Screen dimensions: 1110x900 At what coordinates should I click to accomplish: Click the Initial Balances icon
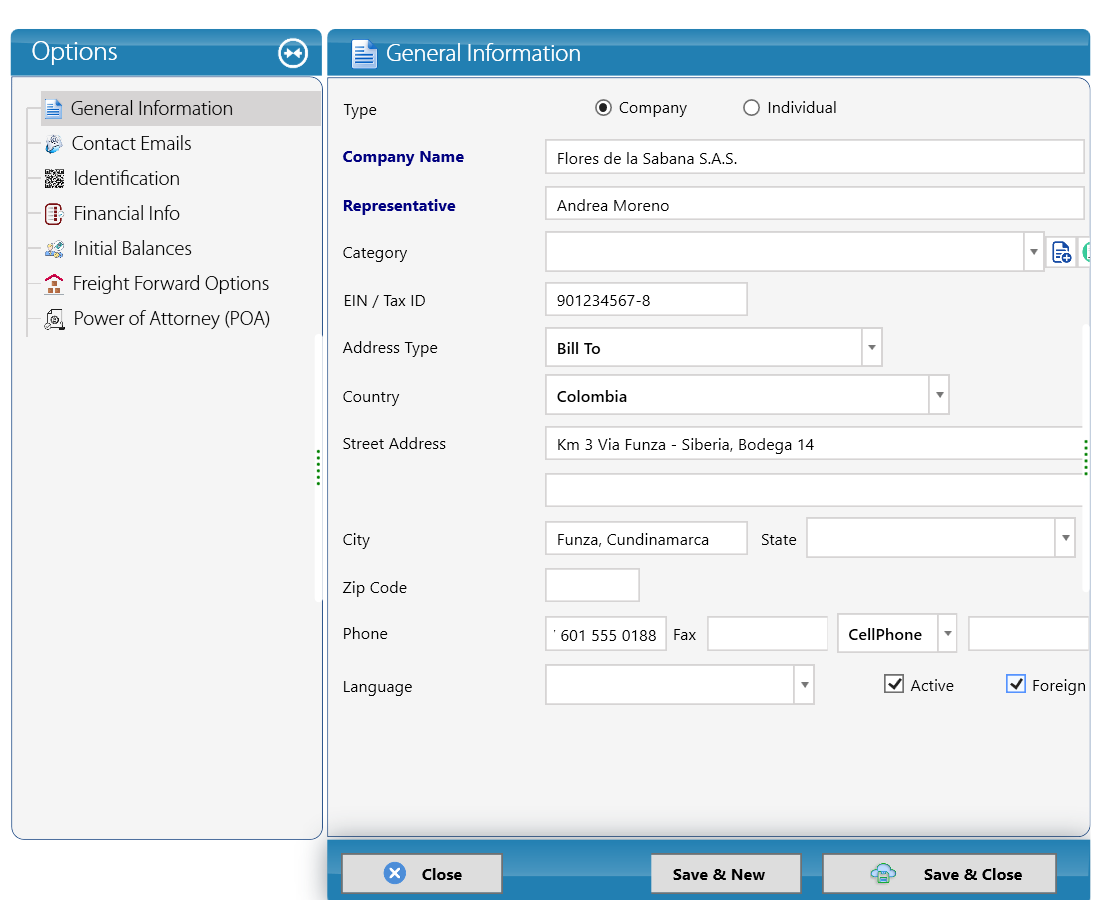[54, 249]
